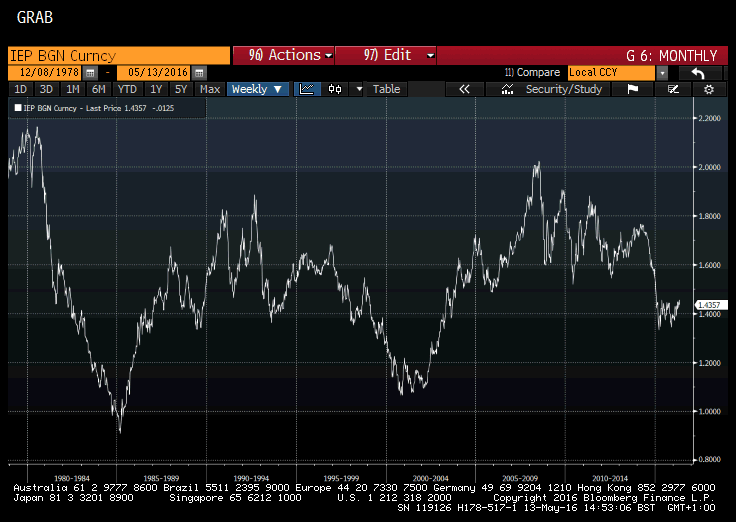This screenshot has height=522, width=736.
Task: Toggle IEP BGN Curncy legend checkbox
Action: 18,107
